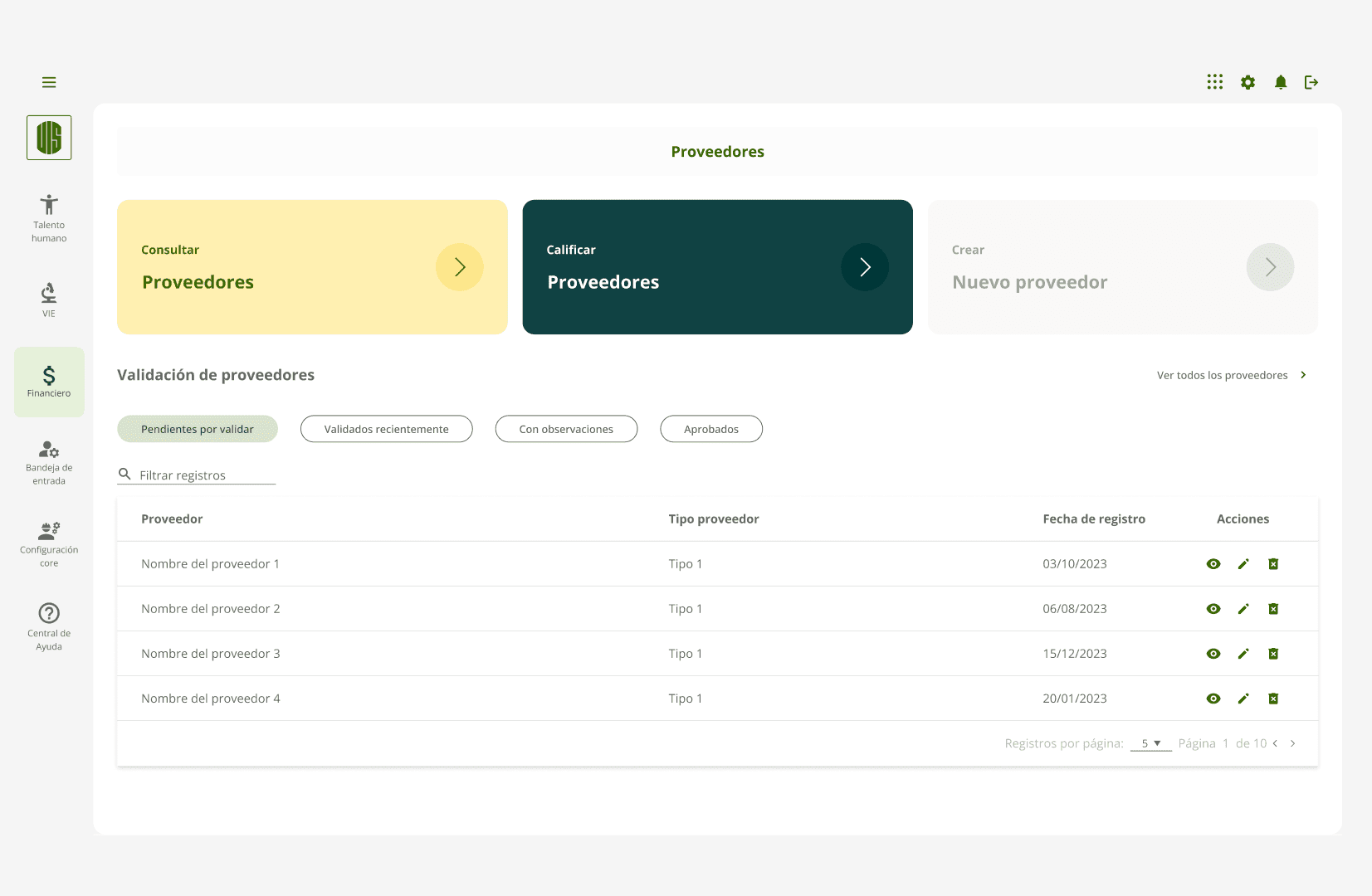Click the Filtrar registros input

[197, 475]
